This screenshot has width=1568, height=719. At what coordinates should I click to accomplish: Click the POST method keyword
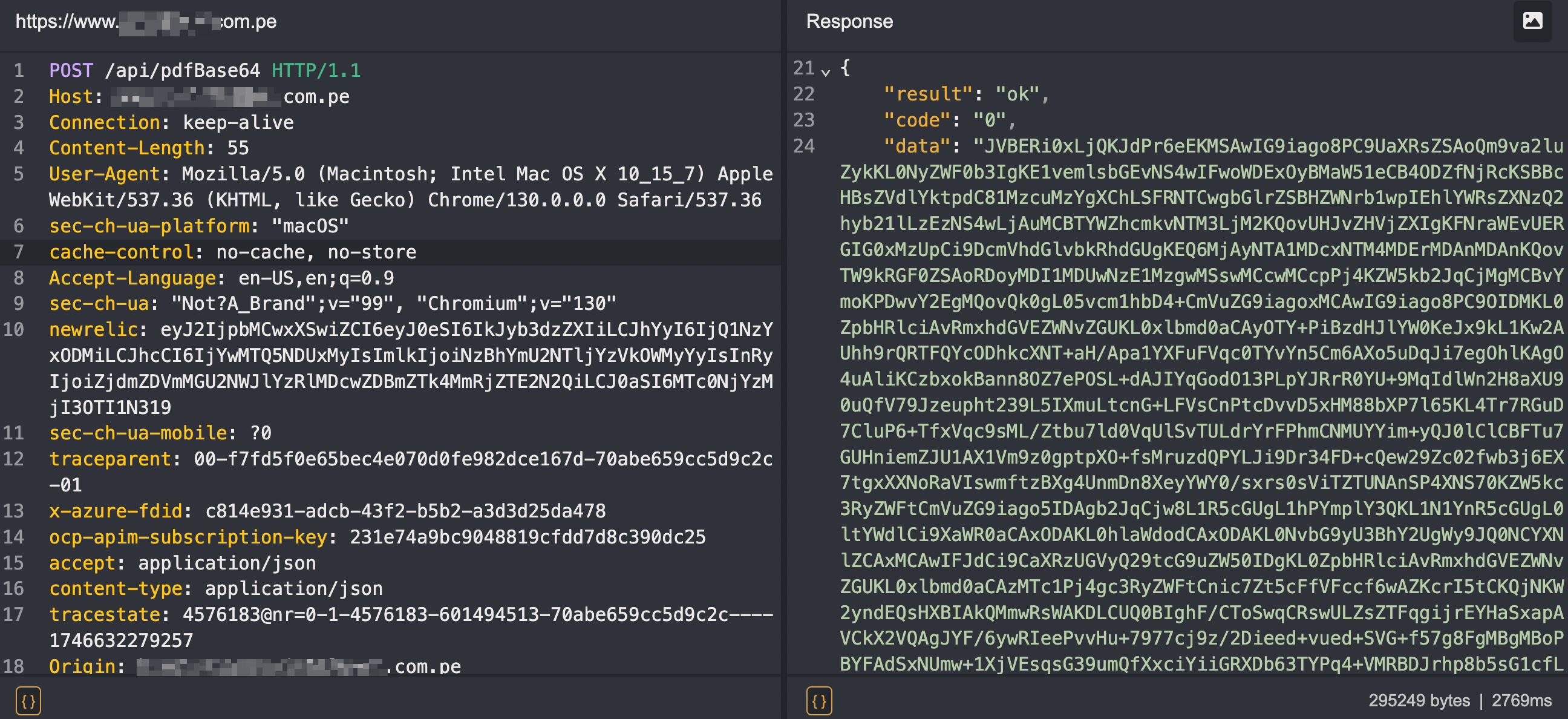pos(71,71)
